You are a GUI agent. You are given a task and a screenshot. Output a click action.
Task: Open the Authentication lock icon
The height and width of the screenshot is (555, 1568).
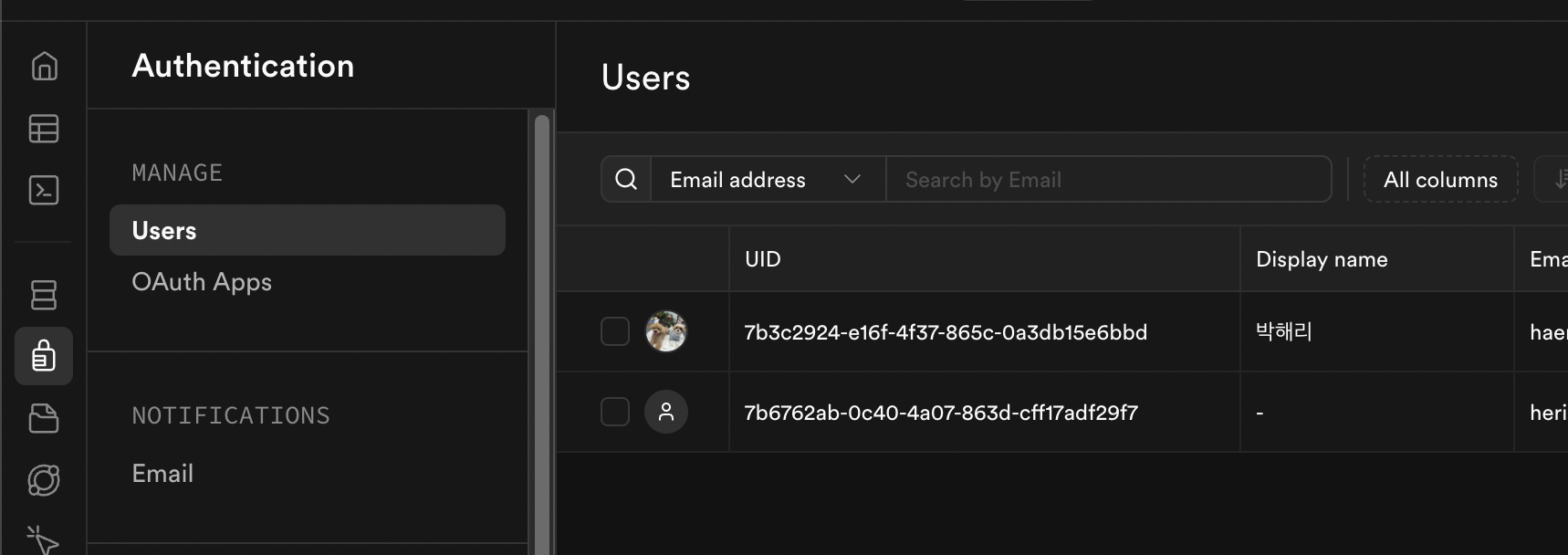(x=44, y=356)
